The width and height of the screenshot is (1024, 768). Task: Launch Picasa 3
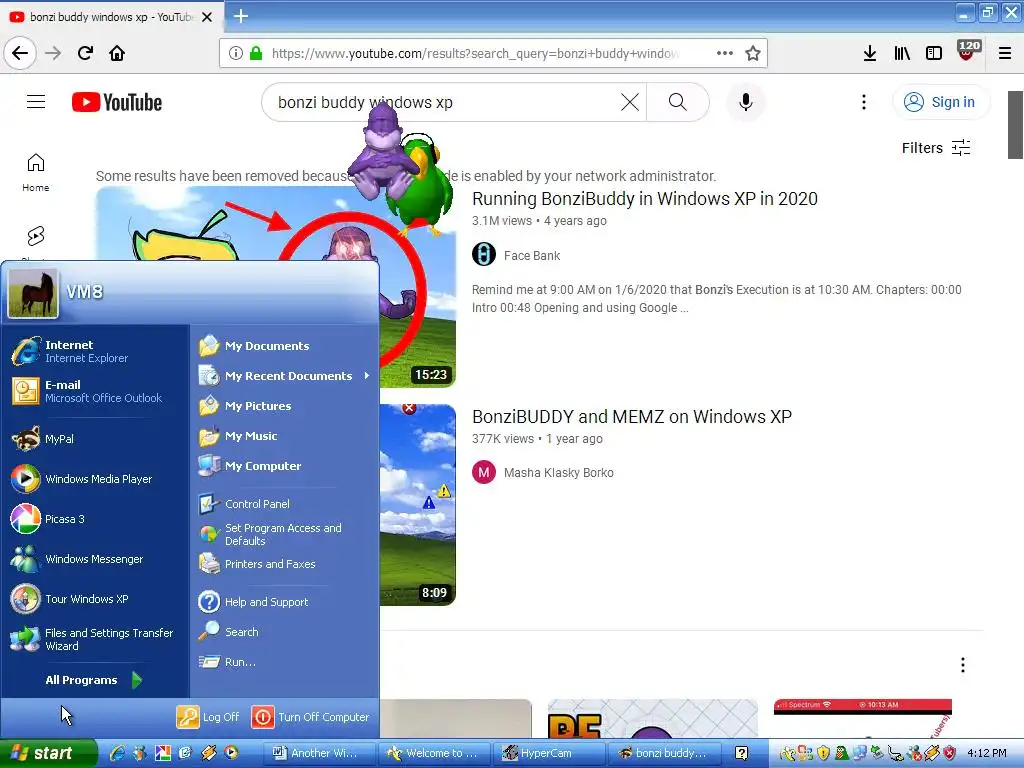(95, 519)
